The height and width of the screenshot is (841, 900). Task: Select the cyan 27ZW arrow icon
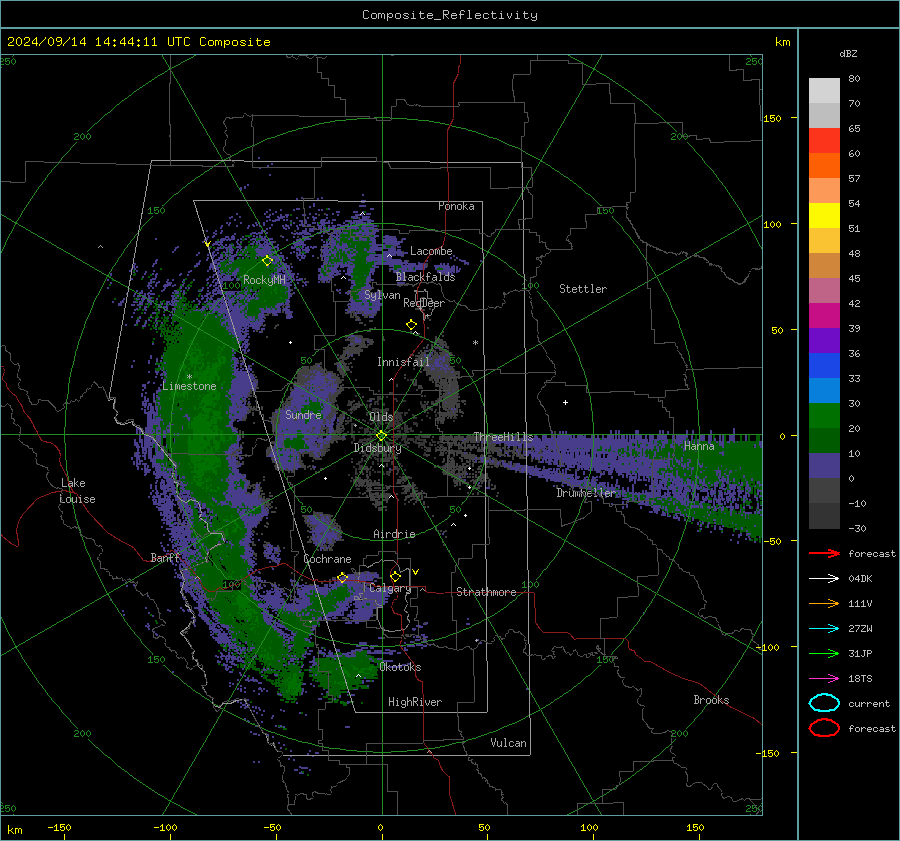pos(824,629)
